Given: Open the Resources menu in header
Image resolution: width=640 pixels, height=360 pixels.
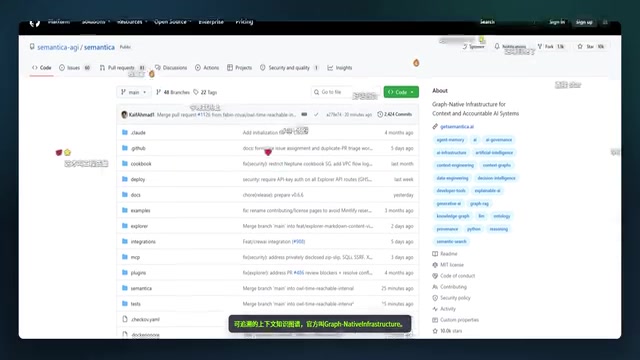Looking at the screenshot, I should click(x=131, y=22).
